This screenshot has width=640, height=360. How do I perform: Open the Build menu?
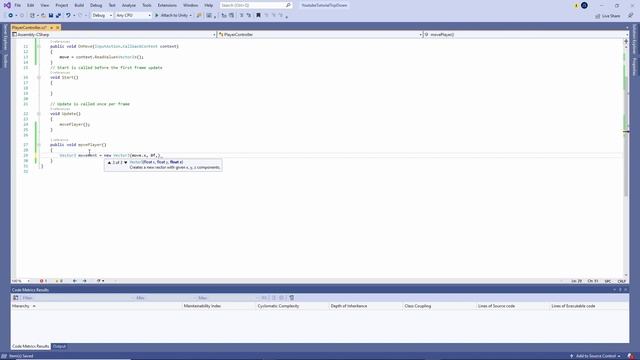point(79,5)
